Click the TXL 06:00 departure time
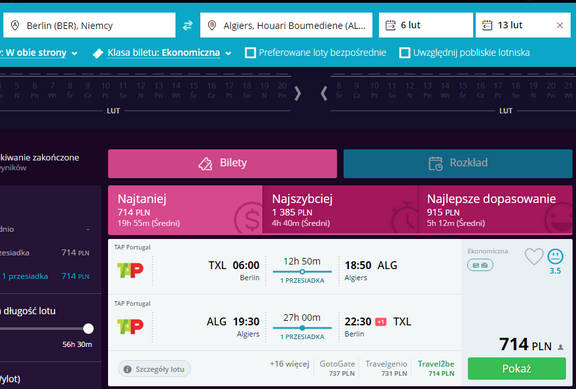 pyautogui.click(x=234, y=265)
